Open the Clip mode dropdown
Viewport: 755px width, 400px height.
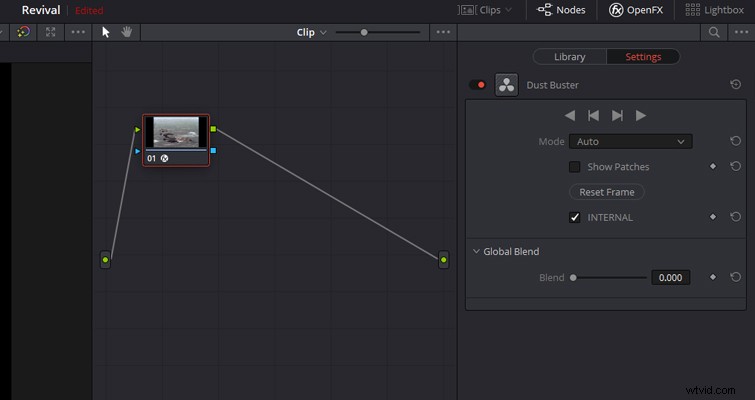311,32
